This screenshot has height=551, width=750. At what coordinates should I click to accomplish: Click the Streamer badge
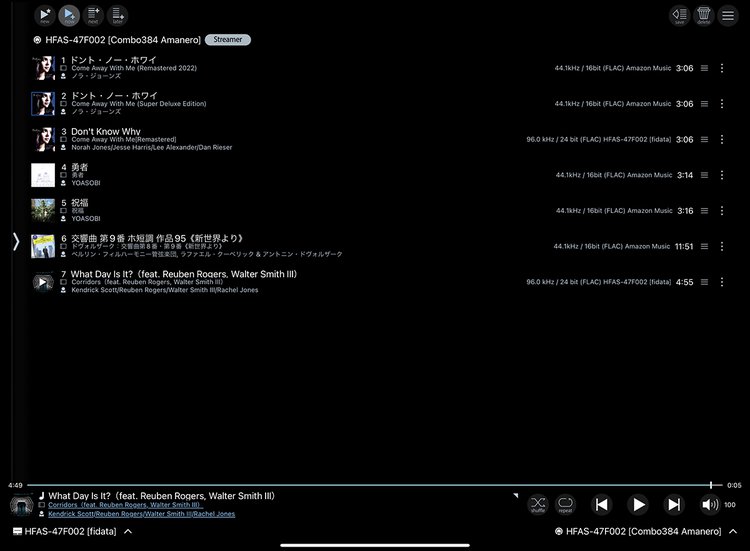pyautogui.click(x=227, y=40)
